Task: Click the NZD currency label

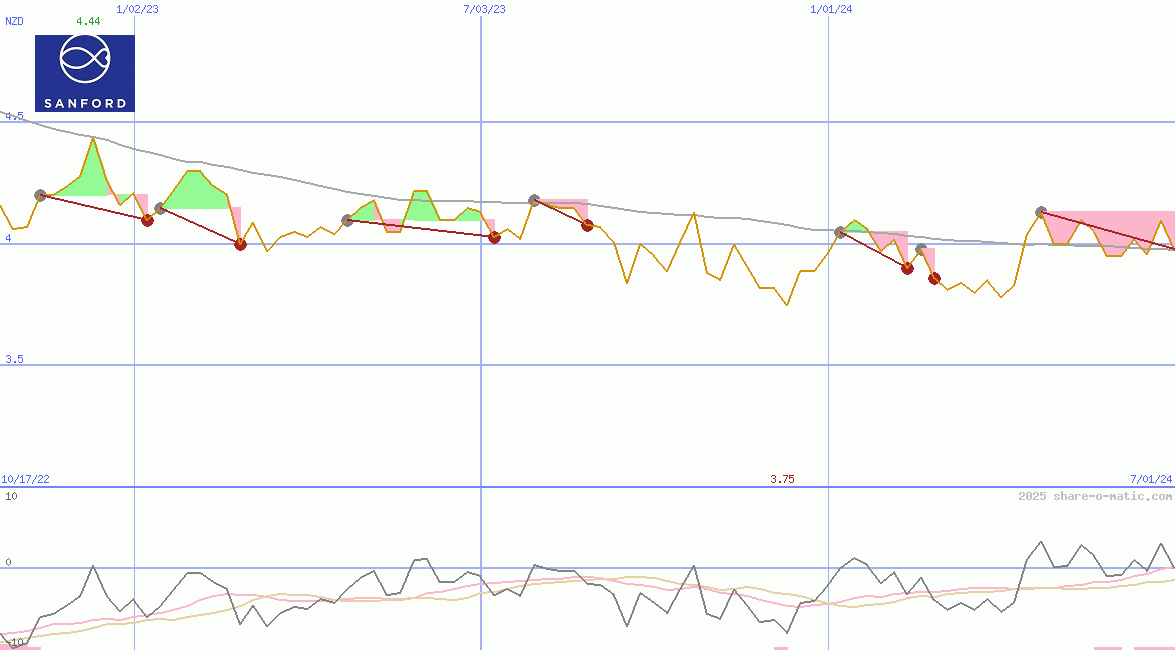Action: pos(15,21)
